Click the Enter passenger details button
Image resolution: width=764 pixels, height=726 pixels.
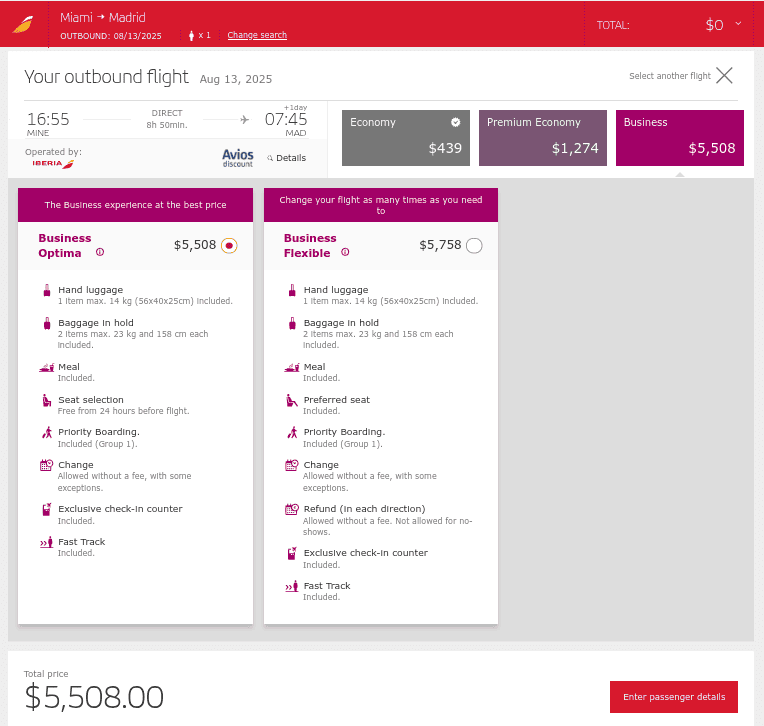[674, 697]
